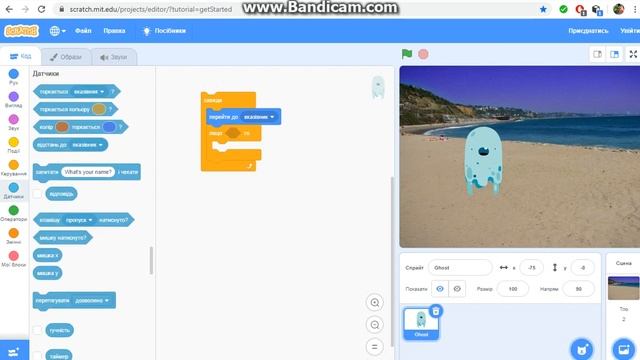Edit the sprite direction field
640x360 pixels.
point(578,289)
